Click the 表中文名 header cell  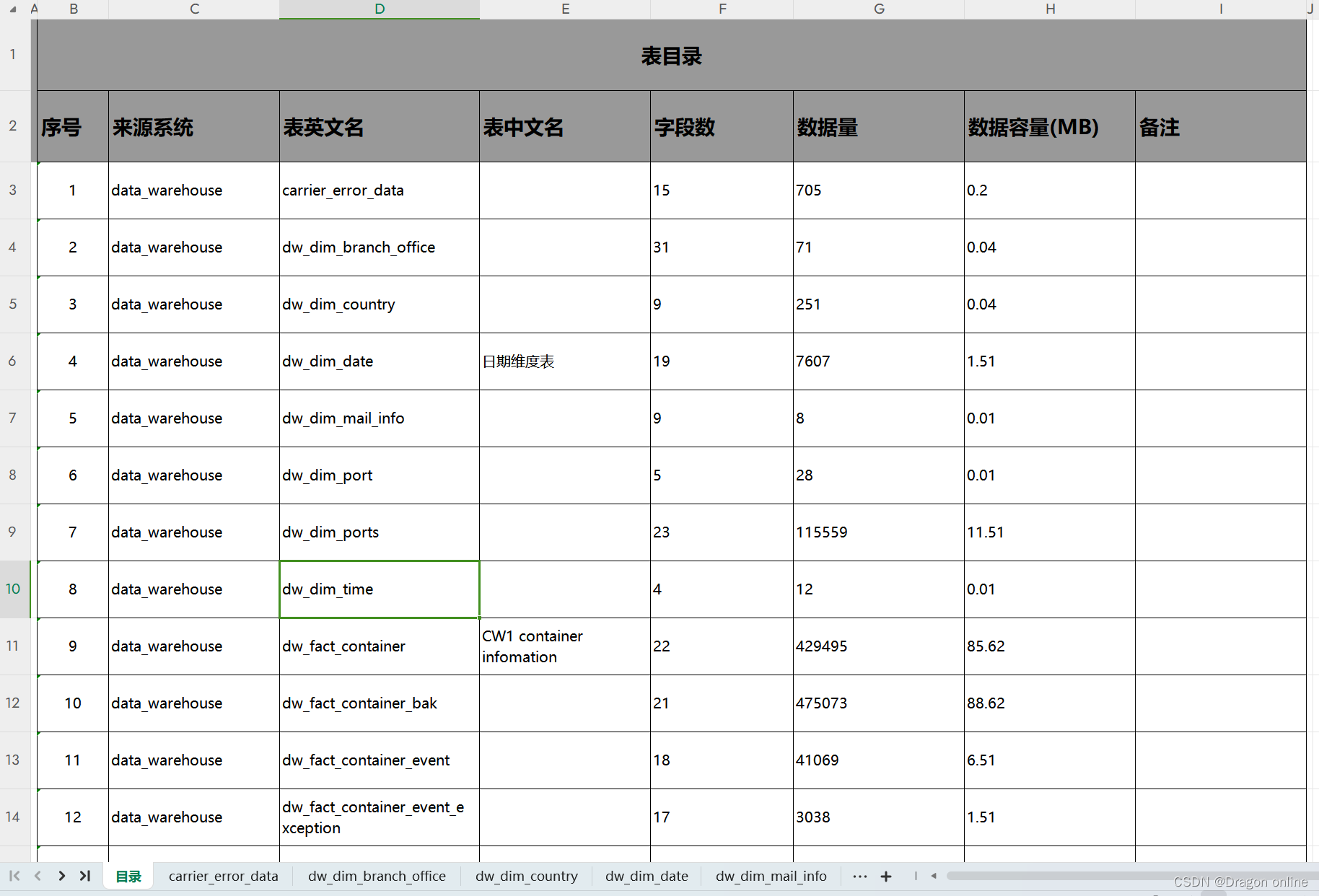(x=565, y=126)
